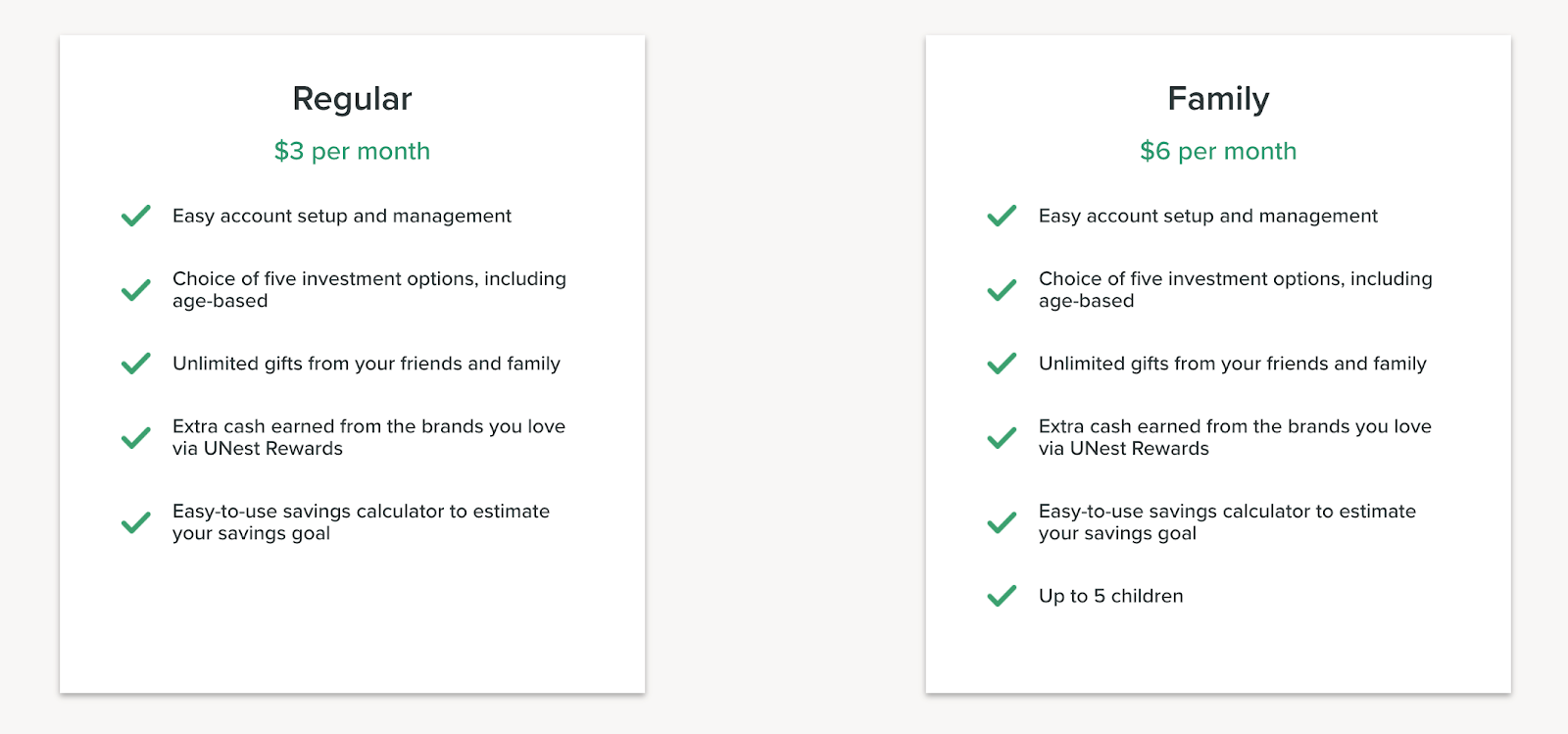Click the Regular plan savings calculator checkmark
The width and height of the screenshot is (1568, 734).
pyautogui.click(x=135, y=522)
